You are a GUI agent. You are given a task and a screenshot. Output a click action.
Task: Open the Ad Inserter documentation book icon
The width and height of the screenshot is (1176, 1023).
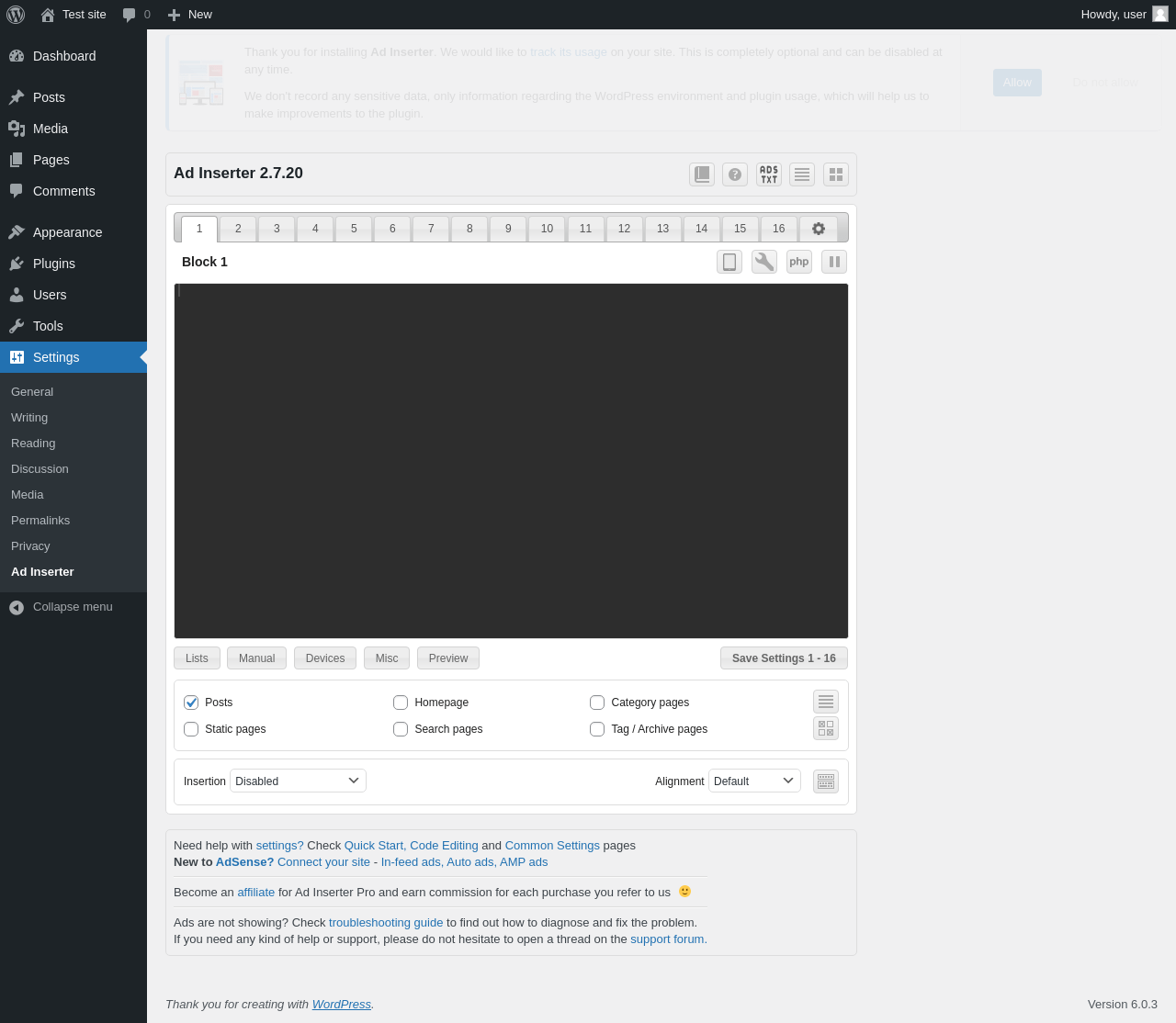[x=702, y=174]
